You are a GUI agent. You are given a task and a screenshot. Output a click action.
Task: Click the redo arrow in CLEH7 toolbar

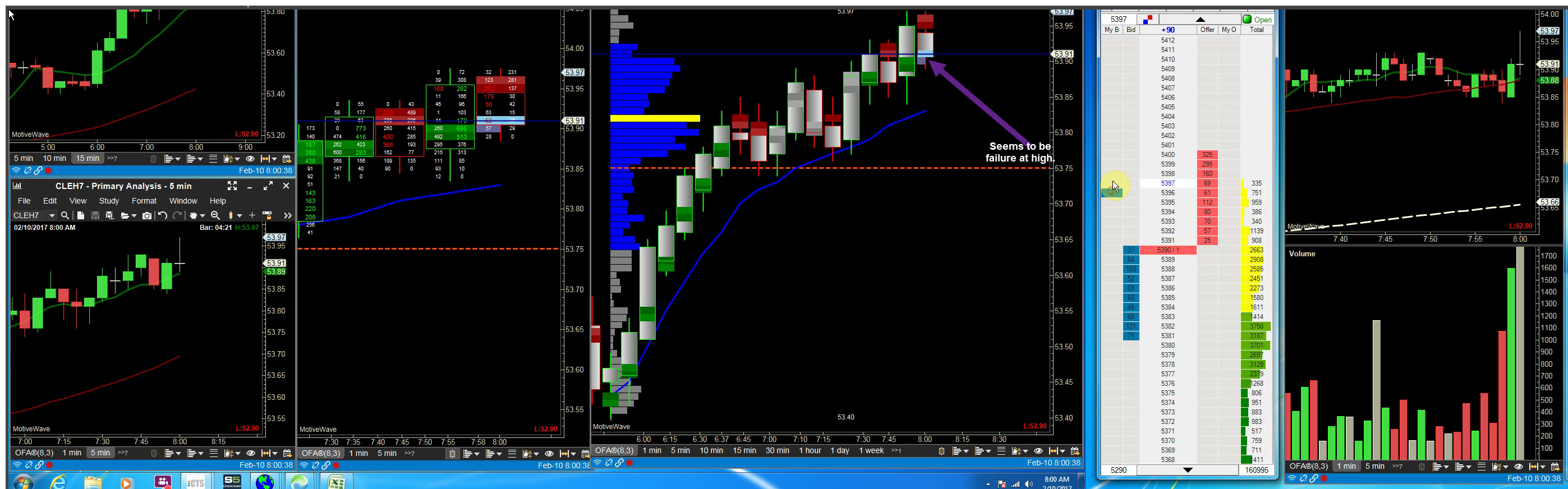pyautogui.click(x=177, y=215)
